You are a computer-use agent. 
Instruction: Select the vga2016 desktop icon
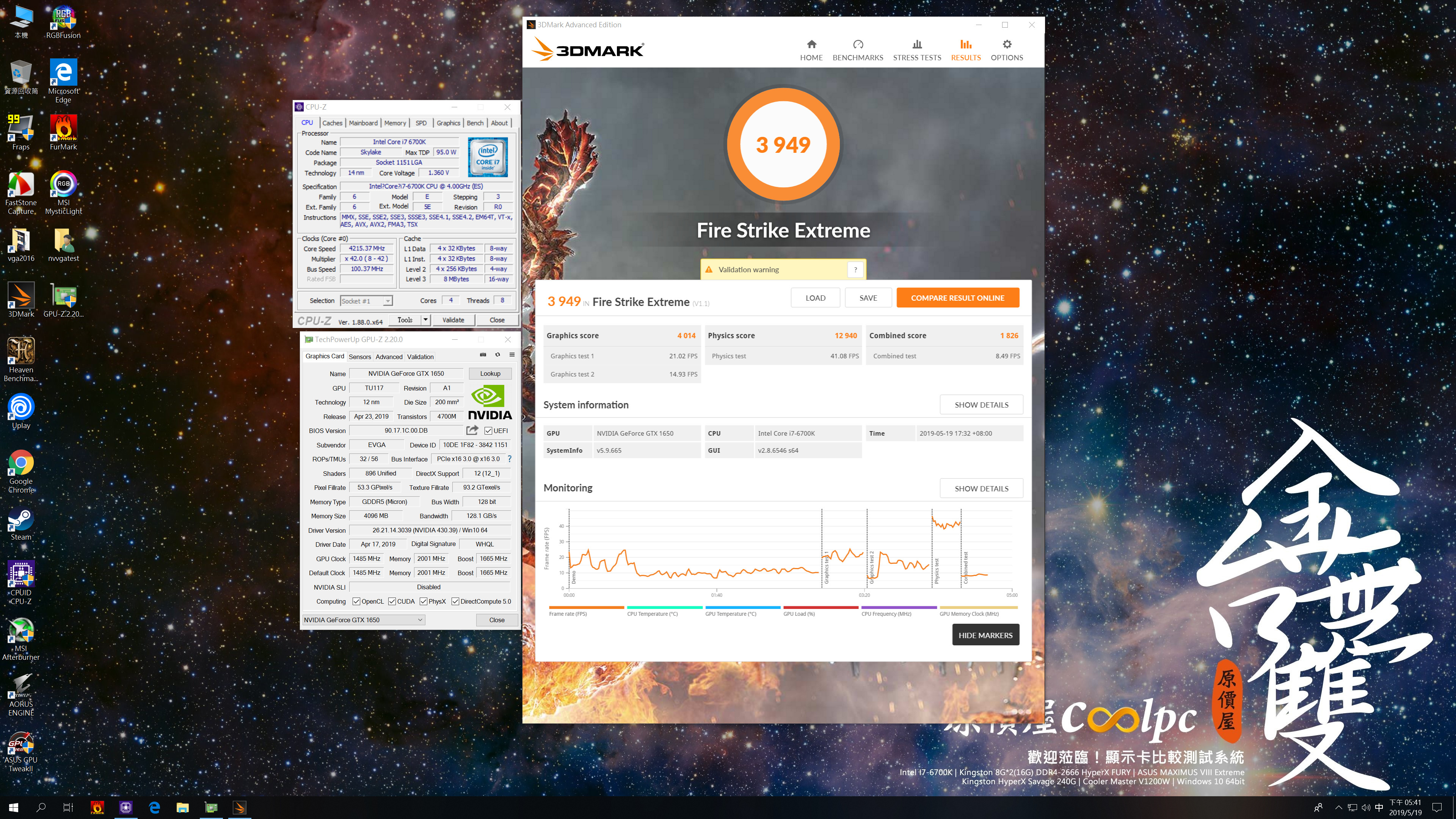tap(21, 245)
